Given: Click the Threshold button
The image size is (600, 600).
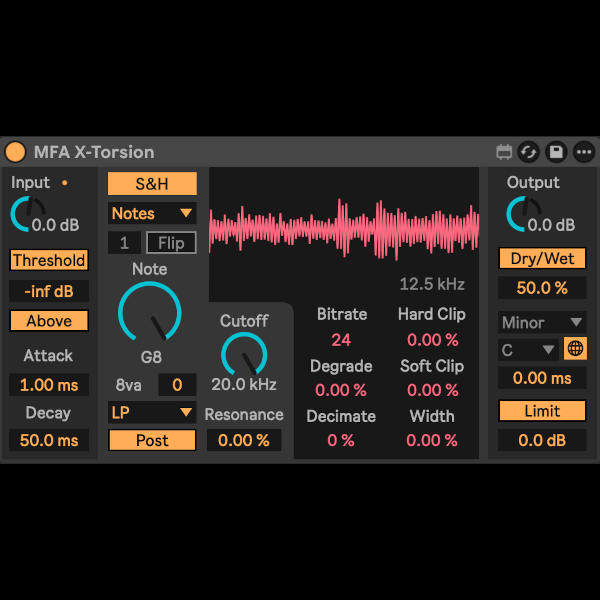Looking at the screenshot, I should [49, 260].
